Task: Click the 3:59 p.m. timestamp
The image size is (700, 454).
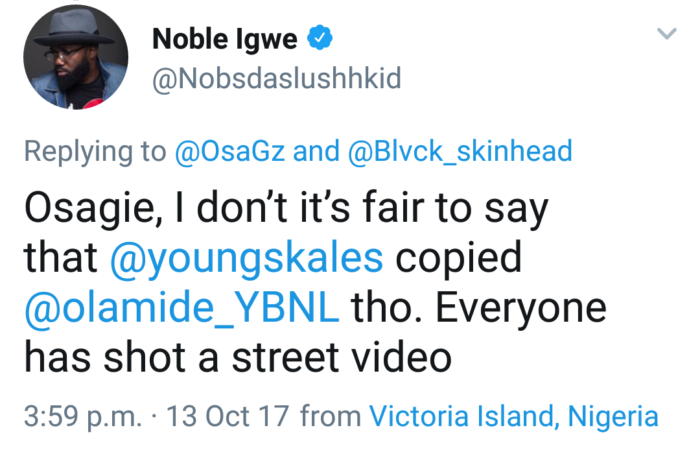Action: click(82, 415)
